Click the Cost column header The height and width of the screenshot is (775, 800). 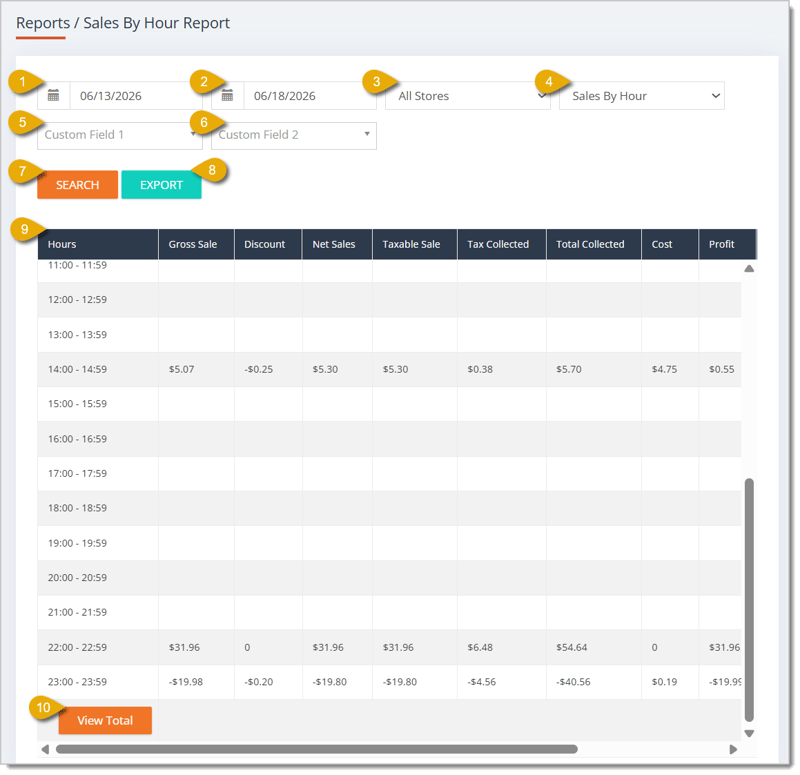coord(670,244)
